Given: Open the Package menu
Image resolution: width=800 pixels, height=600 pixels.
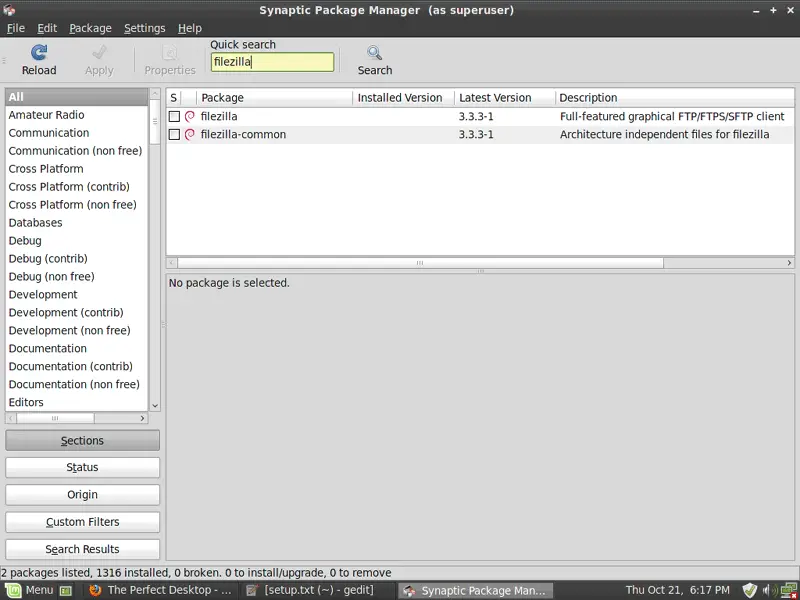Looking at the screenshot, I should [x=90, y=28].
